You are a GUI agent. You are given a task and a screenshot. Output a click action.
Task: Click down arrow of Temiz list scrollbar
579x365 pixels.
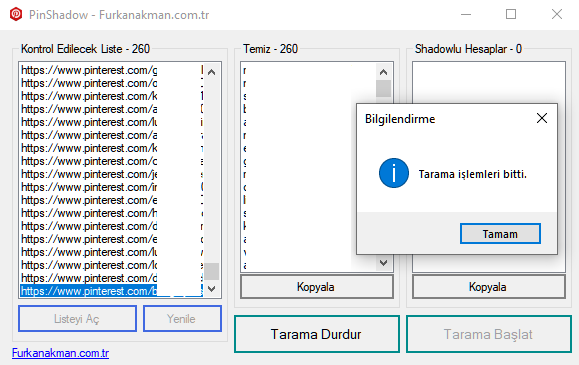[384, 263]
